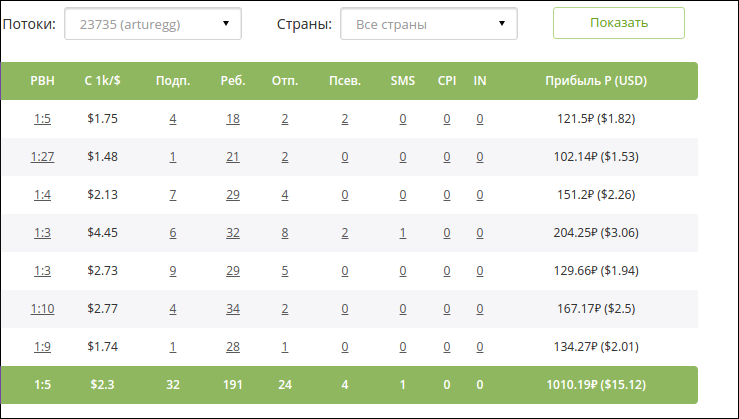This screenshot has width=739, height=419.
Task: Click rebill count 21 link
Action: click(x=233, y=156)
